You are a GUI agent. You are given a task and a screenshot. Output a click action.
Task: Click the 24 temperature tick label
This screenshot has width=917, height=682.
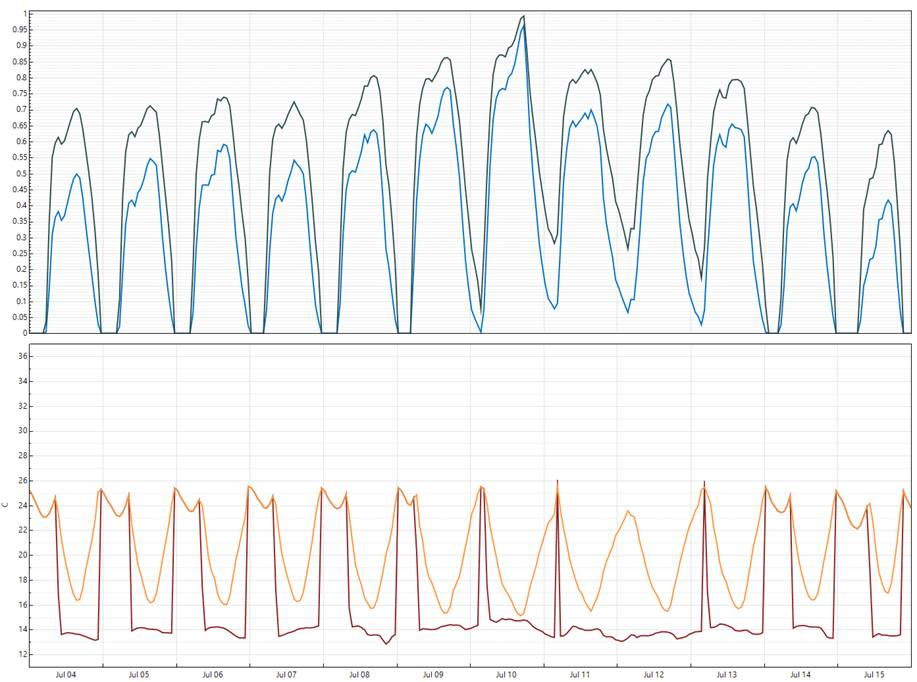(23, 505)
